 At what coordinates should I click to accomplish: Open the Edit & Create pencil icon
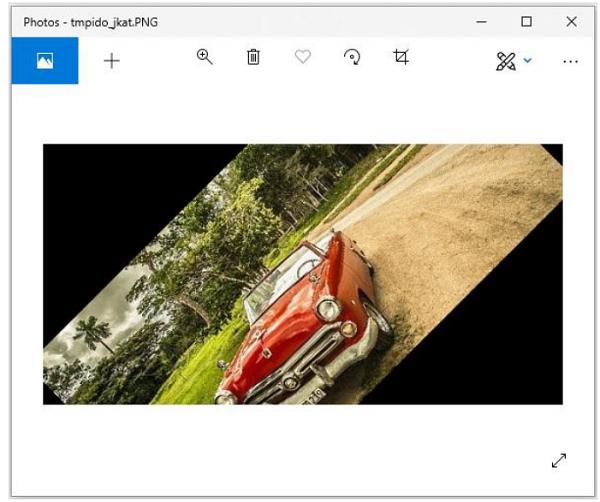click(505, 61)
